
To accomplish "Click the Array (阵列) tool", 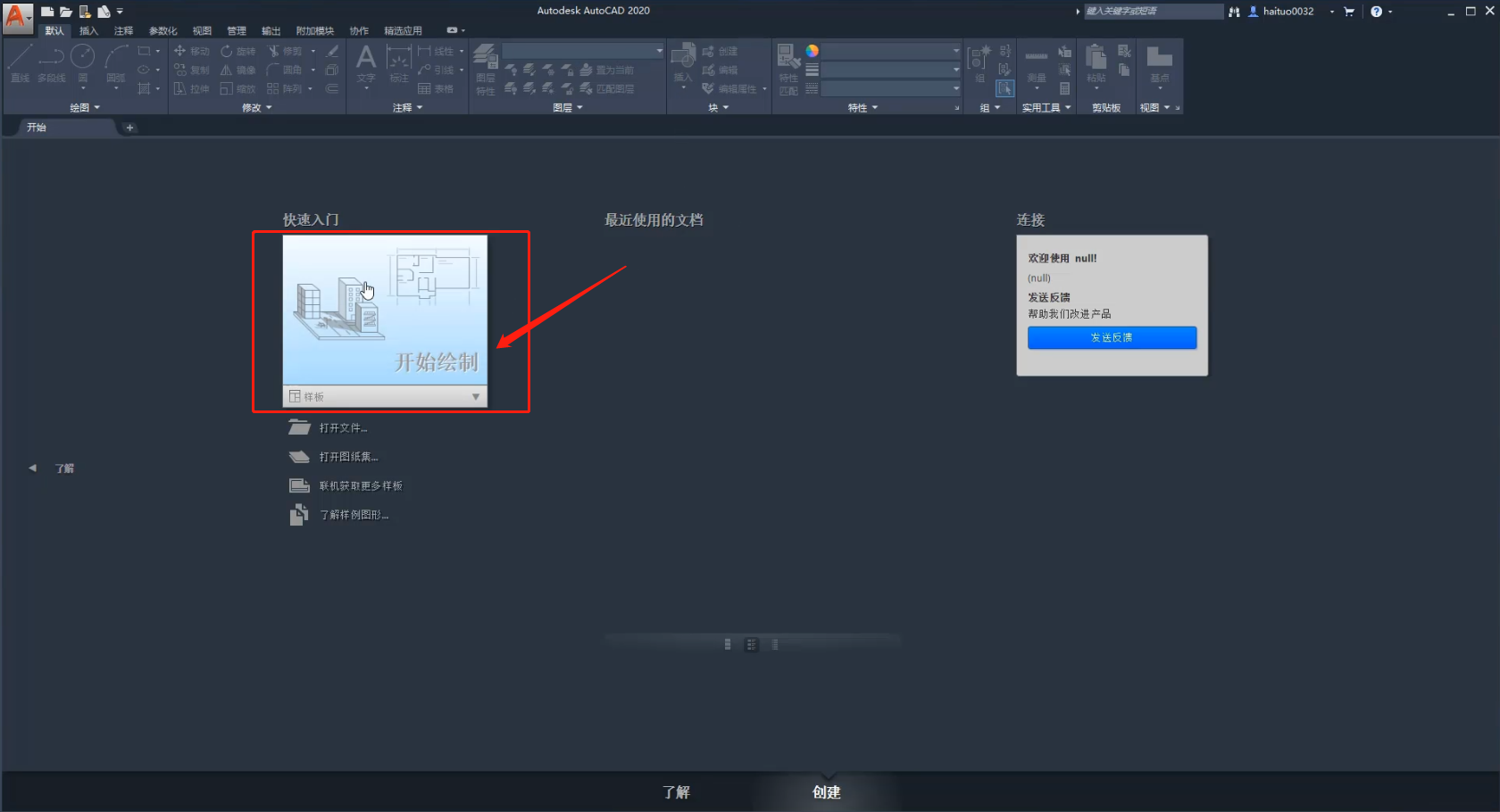I will (x=285, y=88).
